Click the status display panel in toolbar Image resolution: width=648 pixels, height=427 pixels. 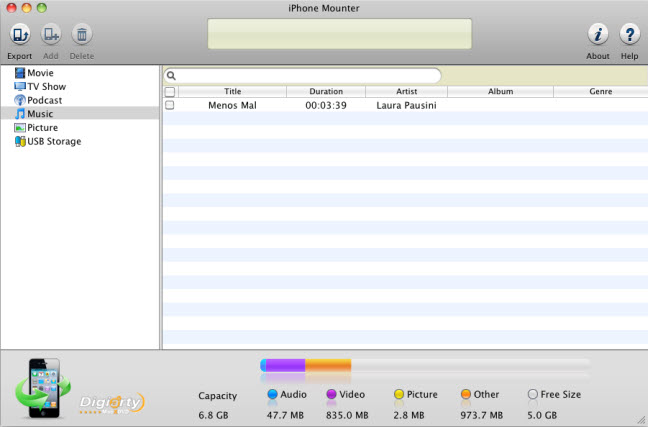(x=339, y=34)
